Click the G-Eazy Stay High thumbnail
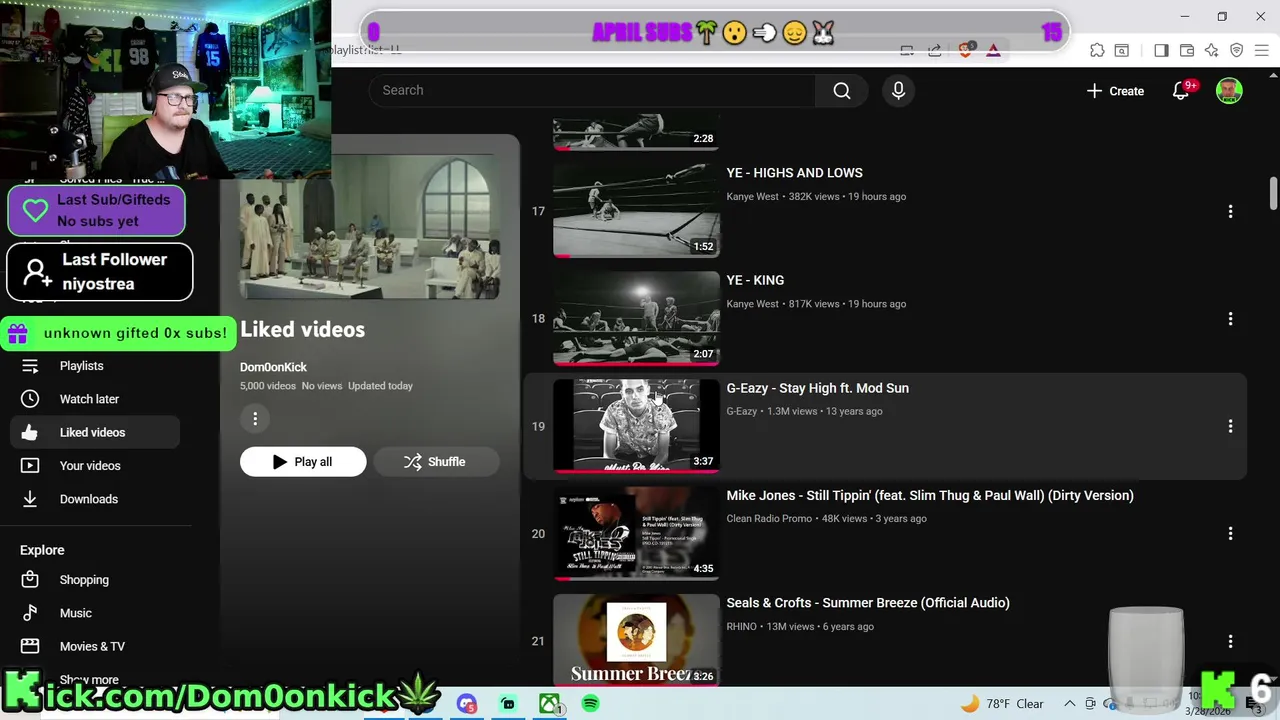 click(x=636, y=426)
